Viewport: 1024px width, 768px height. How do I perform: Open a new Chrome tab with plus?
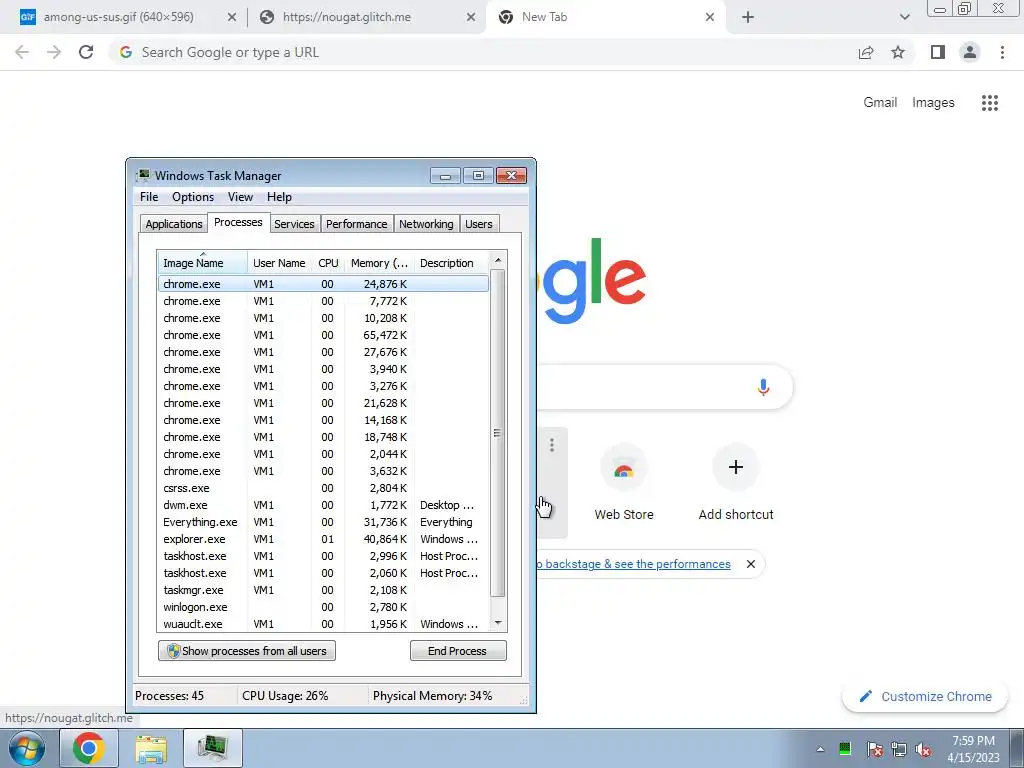(748, 17)
